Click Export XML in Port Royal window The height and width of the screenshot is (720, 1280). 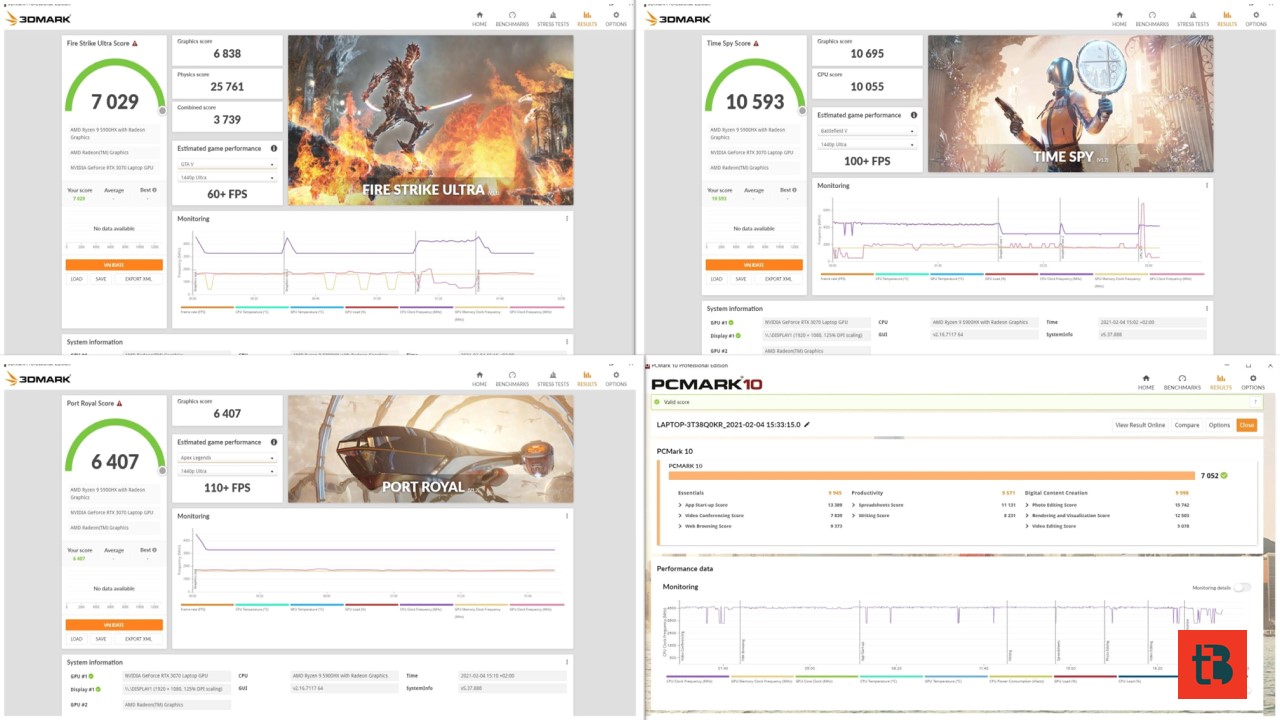point(139,639)
